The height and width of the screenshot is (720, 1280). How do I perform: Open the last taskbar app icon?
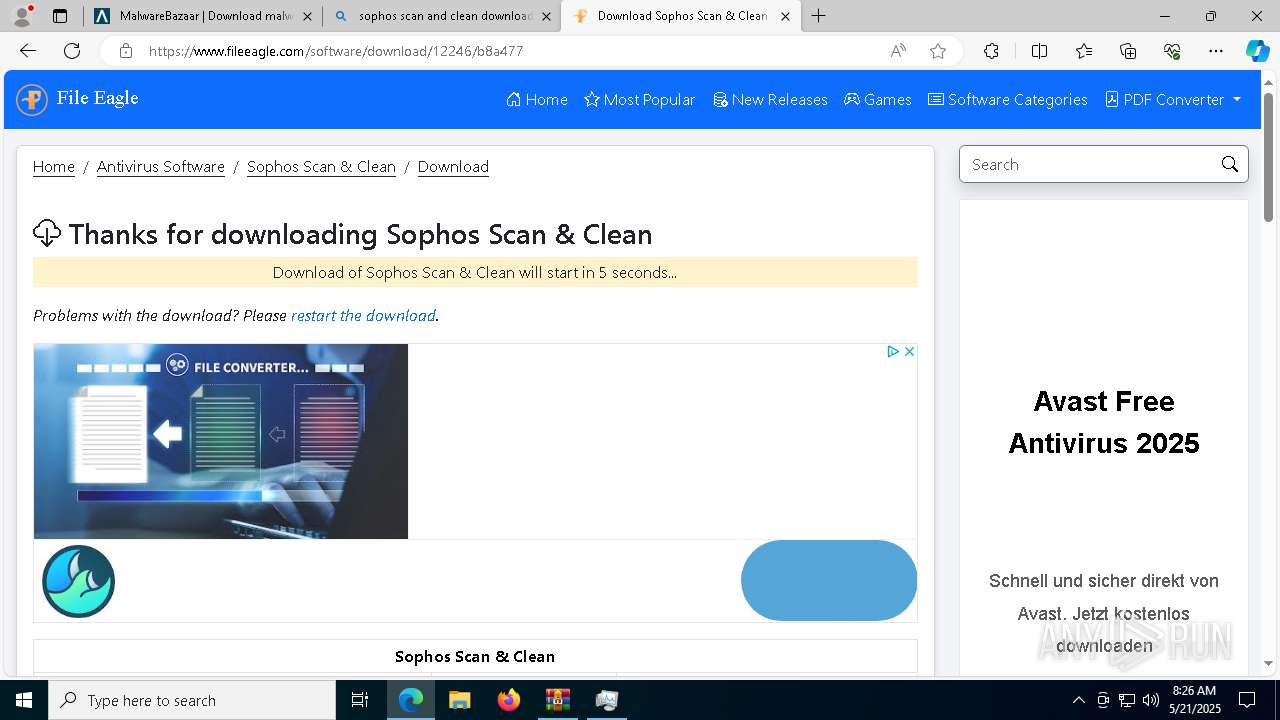tap(606, 700)
